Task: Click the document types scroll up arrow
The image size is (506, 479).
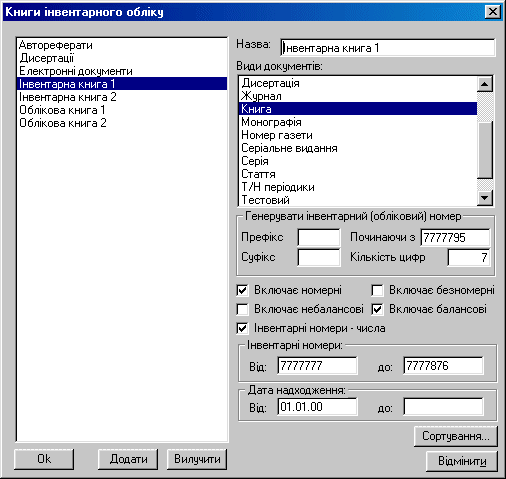Action: pyautogui.click(x=485, y=84)
